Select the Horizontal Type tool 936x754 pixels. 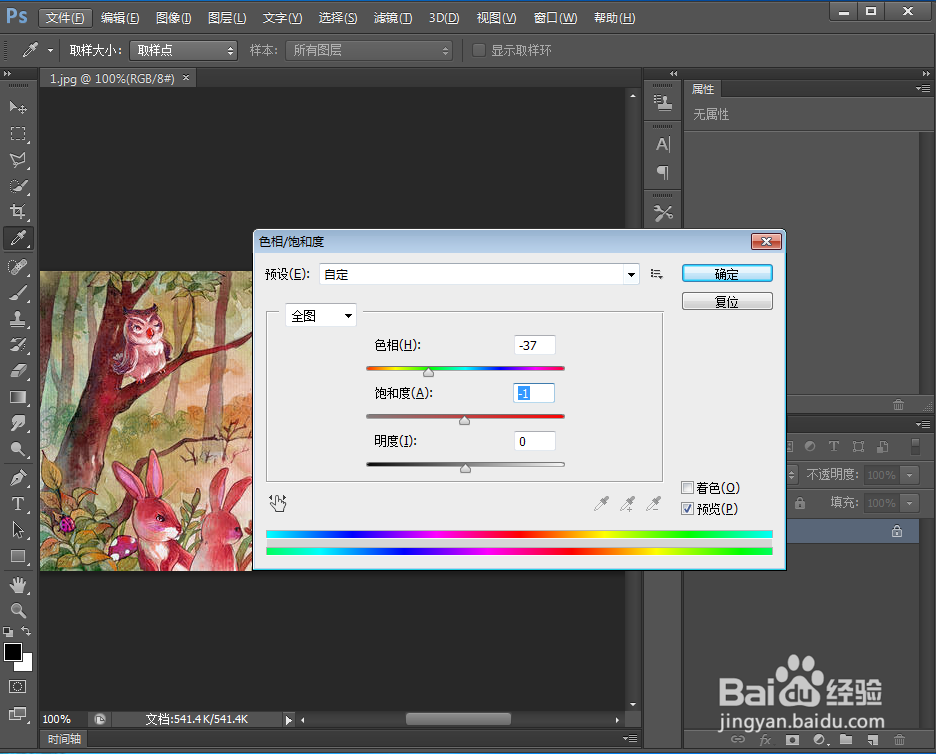coord(18,504)
